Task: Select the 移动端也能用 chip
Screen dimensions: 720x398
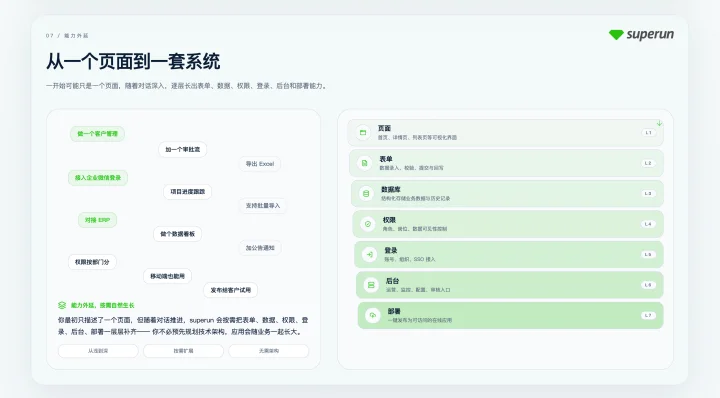Action: coord(168,276)
